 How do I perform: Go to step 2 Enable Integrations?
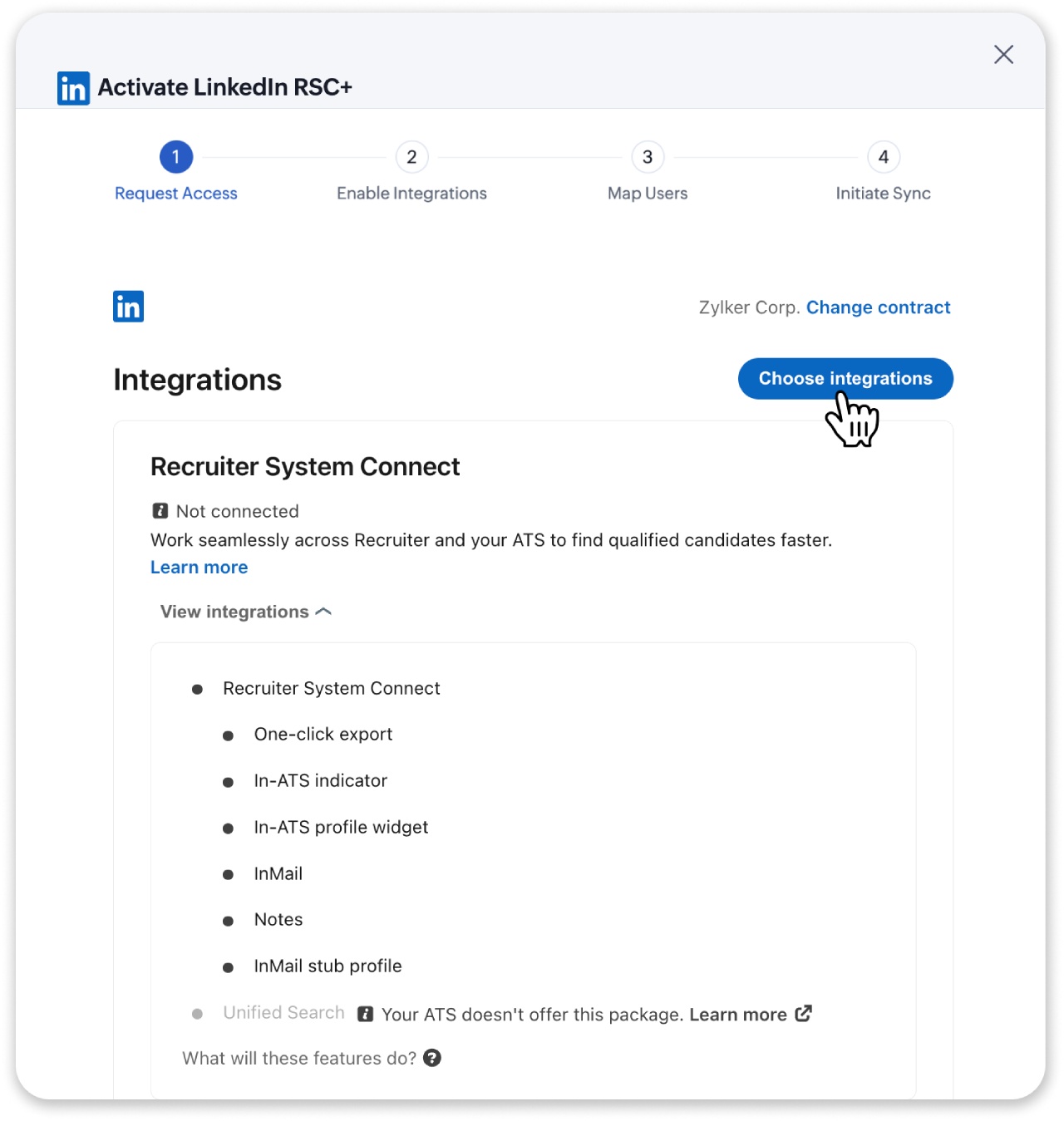click(x=411, y=157)
